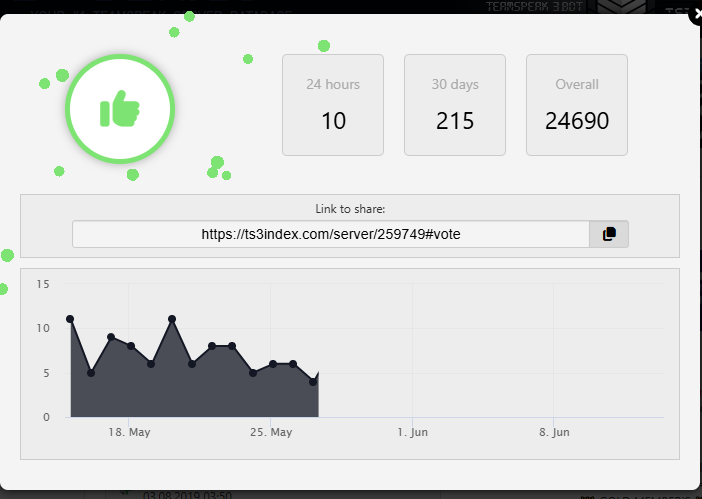Click the overall votes value 24690
This screenshot has width=702, height=499.
click(x=577, y=121)
